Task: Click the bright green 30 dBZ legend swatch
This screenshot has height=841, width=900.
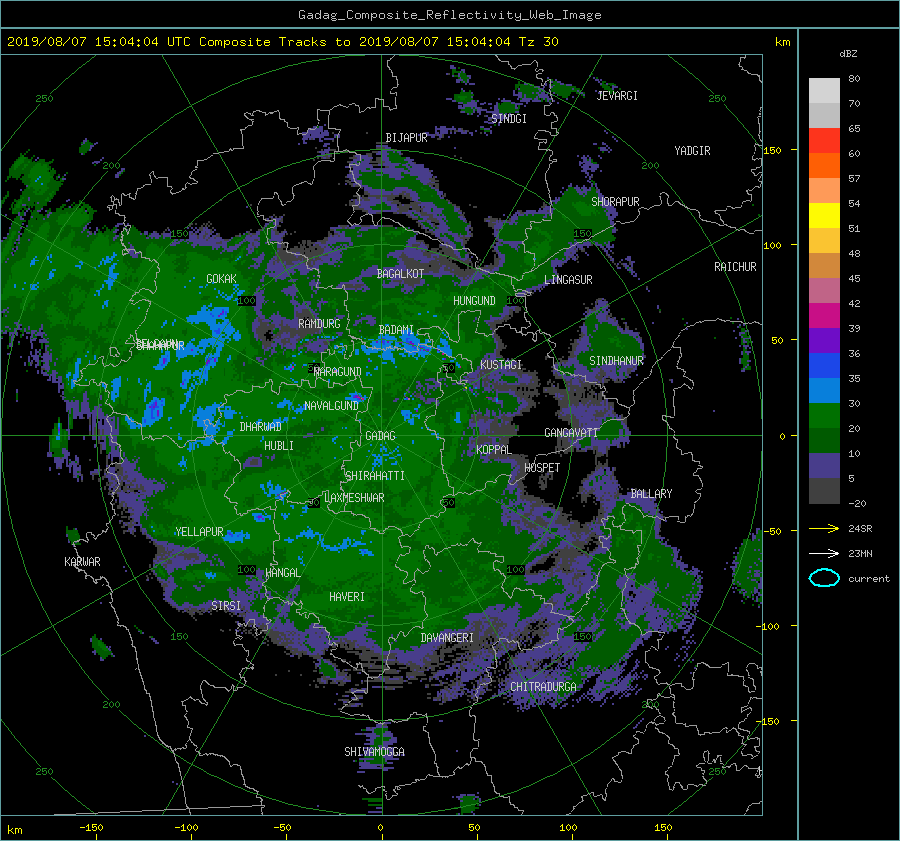Action: pyautogui.click(x=824, y=416)
